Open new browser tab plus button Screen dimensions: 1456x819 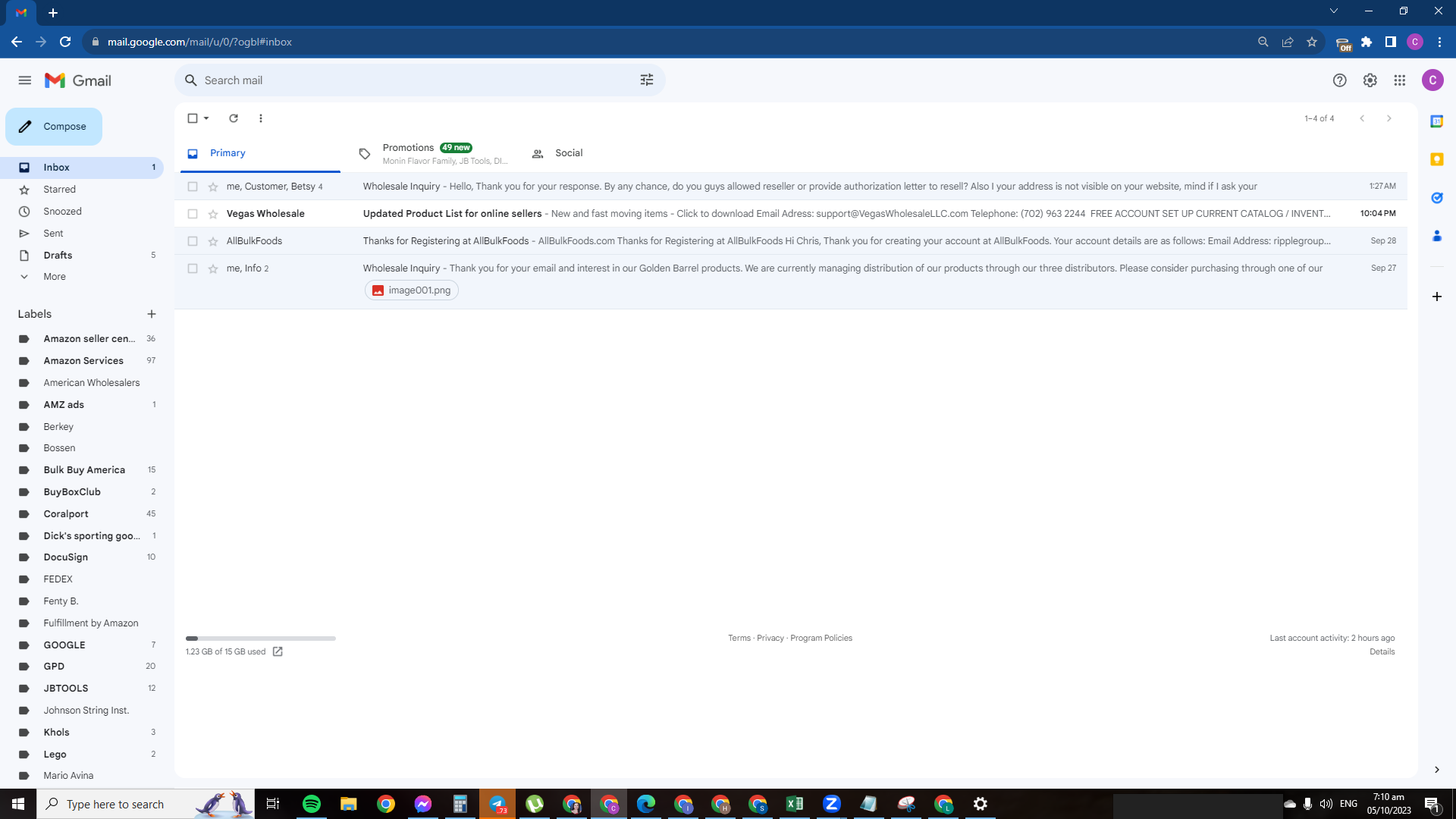[x=53, y=13]
